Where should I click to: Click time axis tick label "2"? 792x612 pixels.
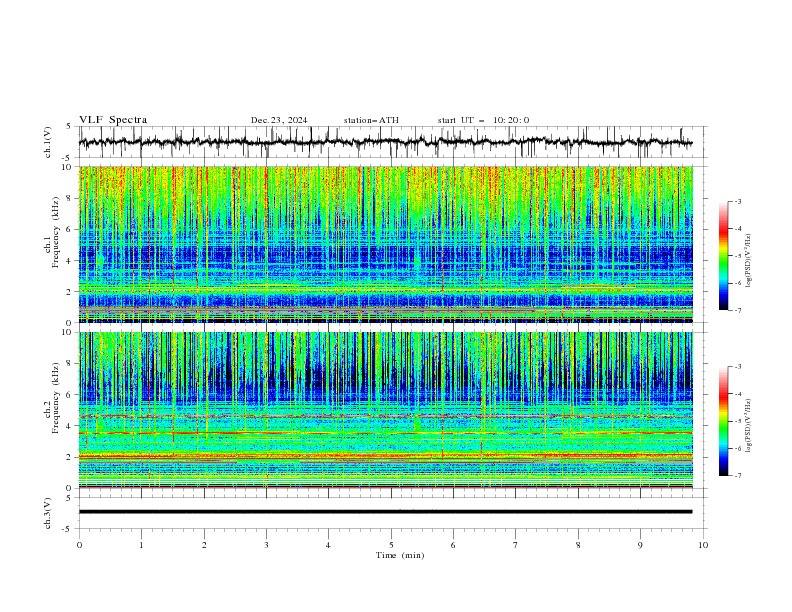(x=204, y=545)
